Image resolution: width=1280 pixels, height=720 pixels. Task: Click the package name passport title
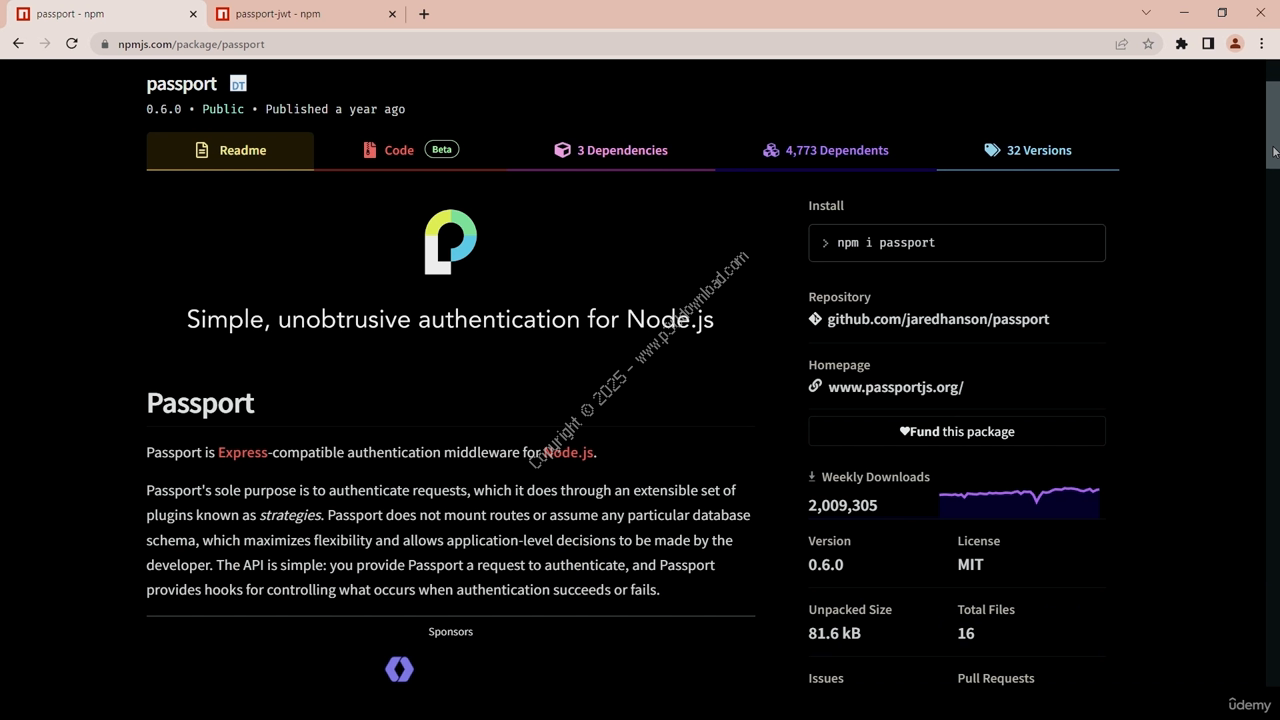click(x=181, y=84)
